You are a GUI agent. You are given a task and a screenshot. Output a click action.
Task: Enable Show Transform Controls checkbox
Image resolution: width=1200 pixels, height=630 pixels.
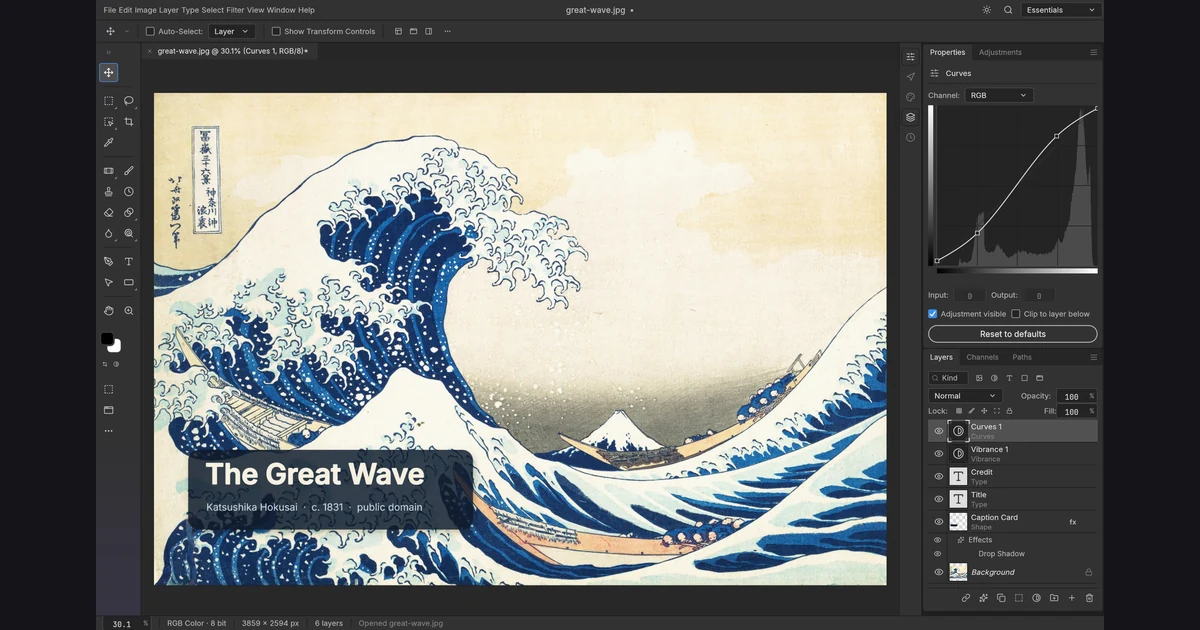click(x=276, y=31)
